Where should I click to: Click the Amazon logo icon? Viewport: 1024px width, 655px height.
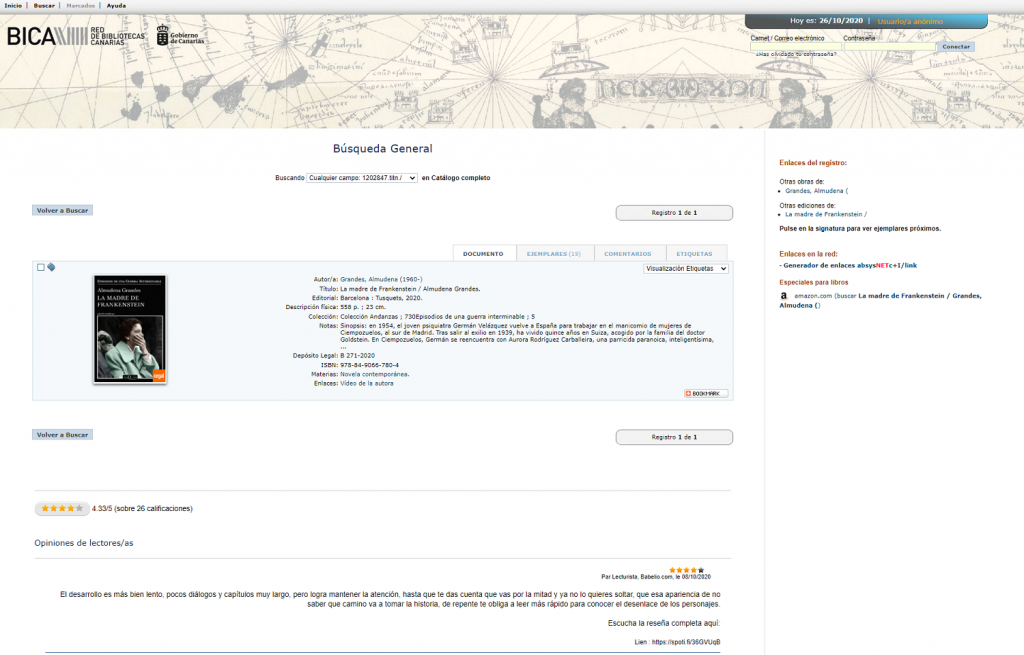pos(783,296)
